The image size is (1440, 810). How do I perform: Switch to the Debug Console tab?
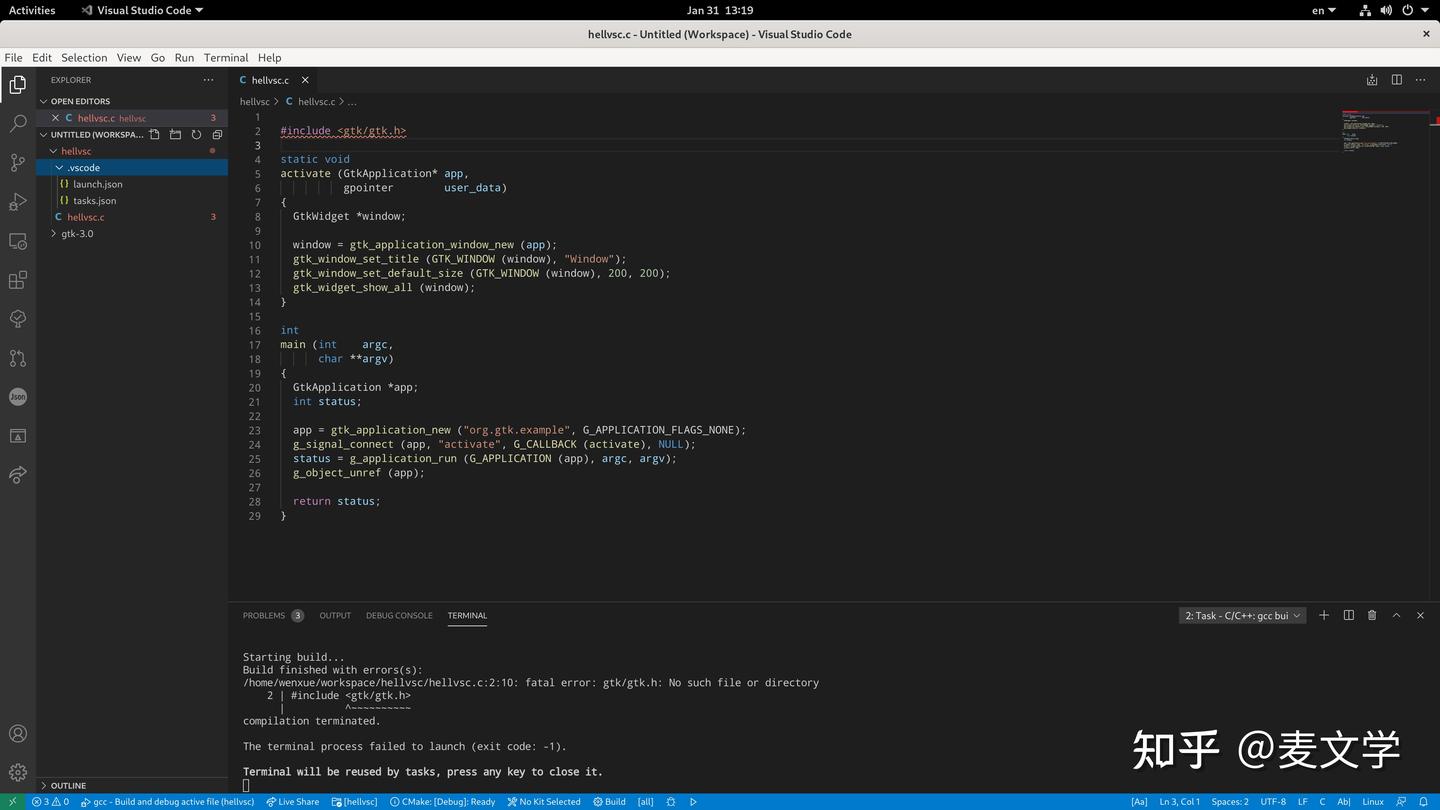click(x=399, y=616)
